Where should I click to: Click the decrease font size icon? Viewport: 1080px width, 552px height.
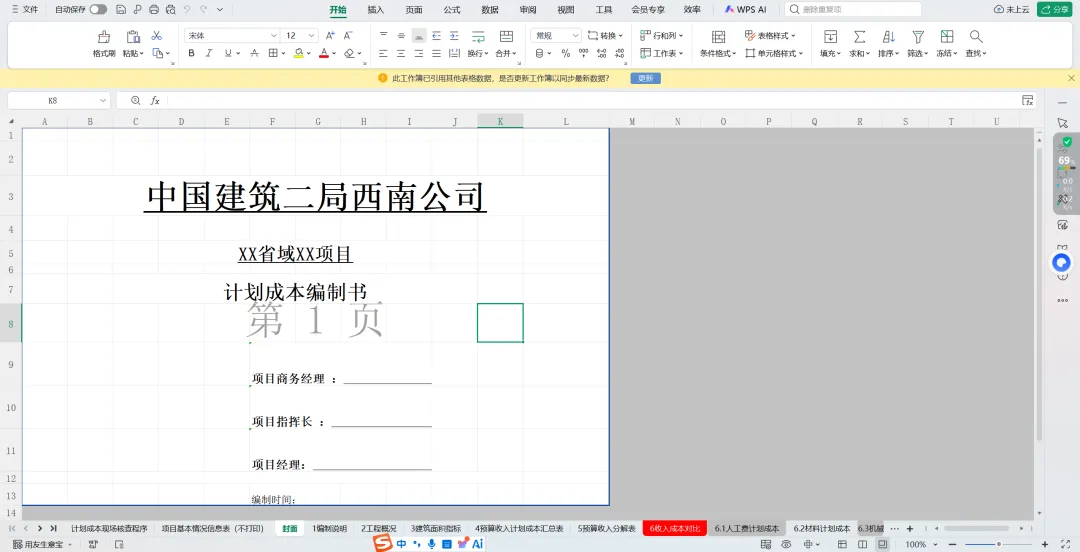(348, 35)
